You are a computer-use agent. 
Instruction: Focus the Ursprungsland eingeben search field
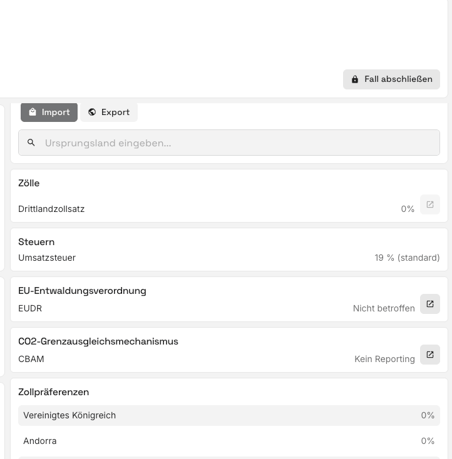[229, 143]
